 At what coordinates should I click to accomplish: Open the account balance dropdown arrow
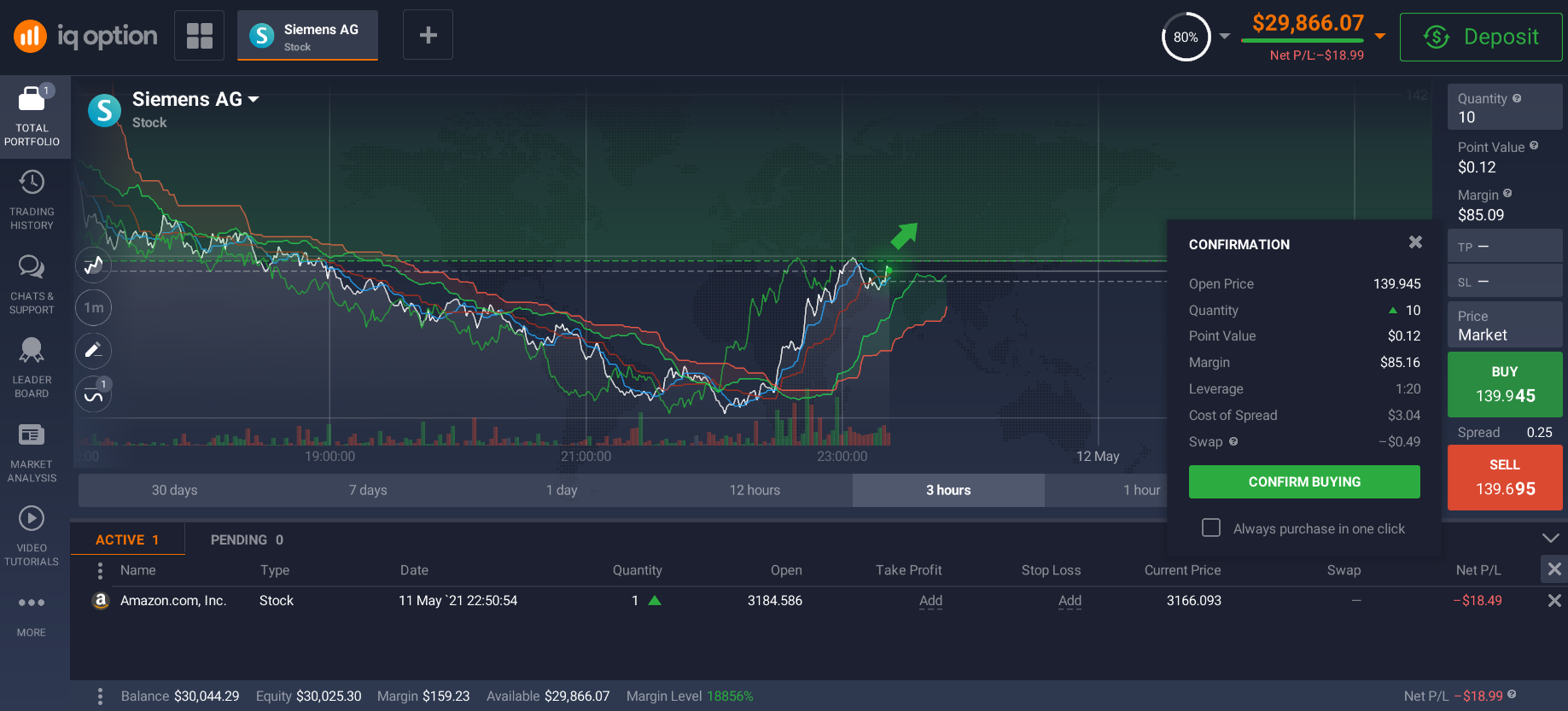(1380, 37)
